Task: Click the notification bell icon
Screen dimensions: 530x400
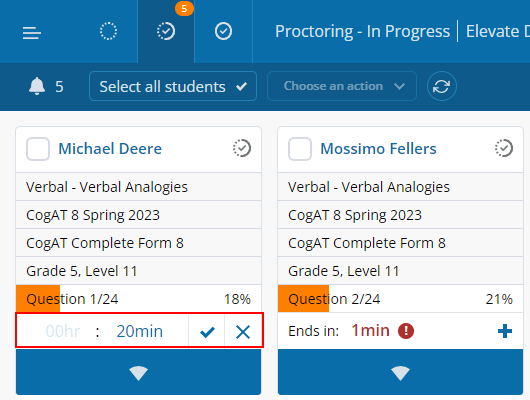Action: click(x=37, y=86)
